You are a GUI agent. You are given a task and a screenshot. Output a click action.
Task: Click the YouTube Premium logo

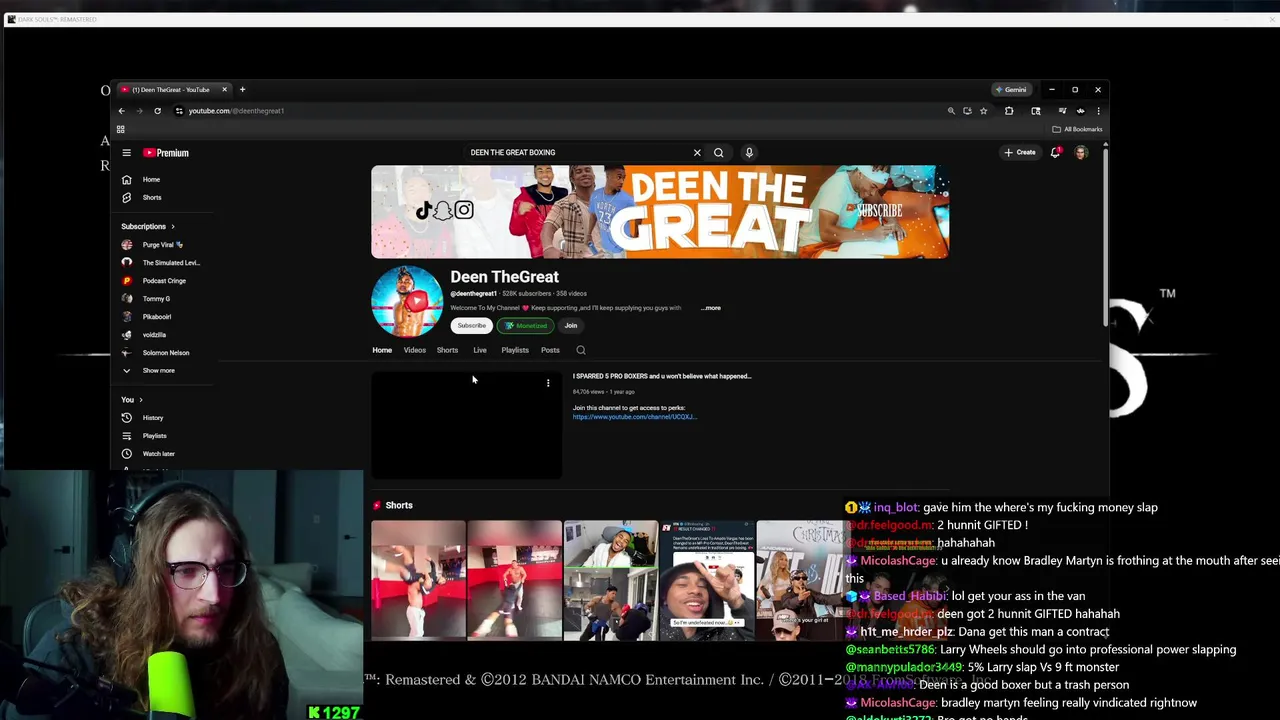pos(166,153)
